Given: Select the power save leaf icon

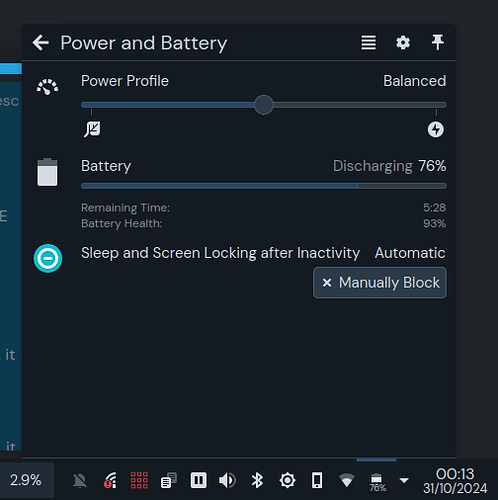Looking at the screenshot, I should click(x=92, y=129).
